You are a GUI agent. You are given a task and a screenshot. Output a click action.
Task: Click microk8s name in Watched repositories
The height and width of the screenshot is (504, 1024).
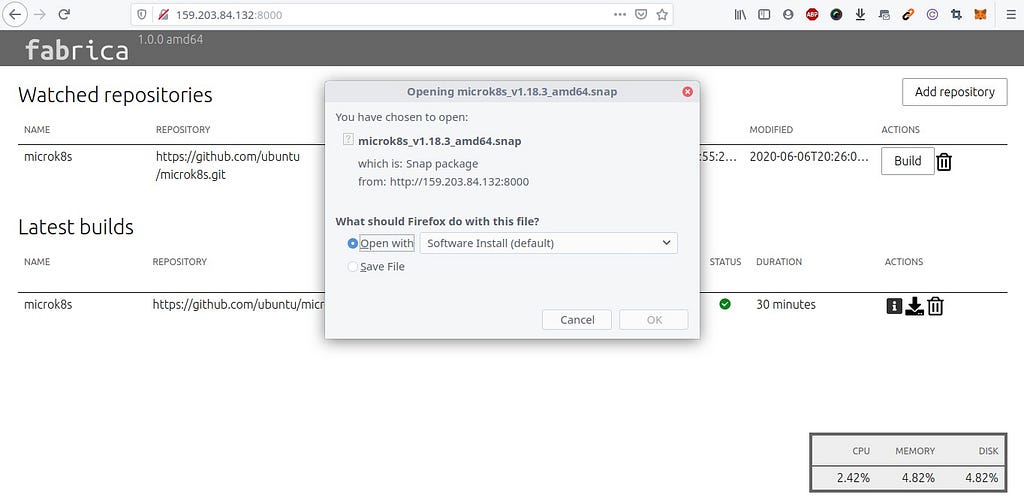[48, 157]
